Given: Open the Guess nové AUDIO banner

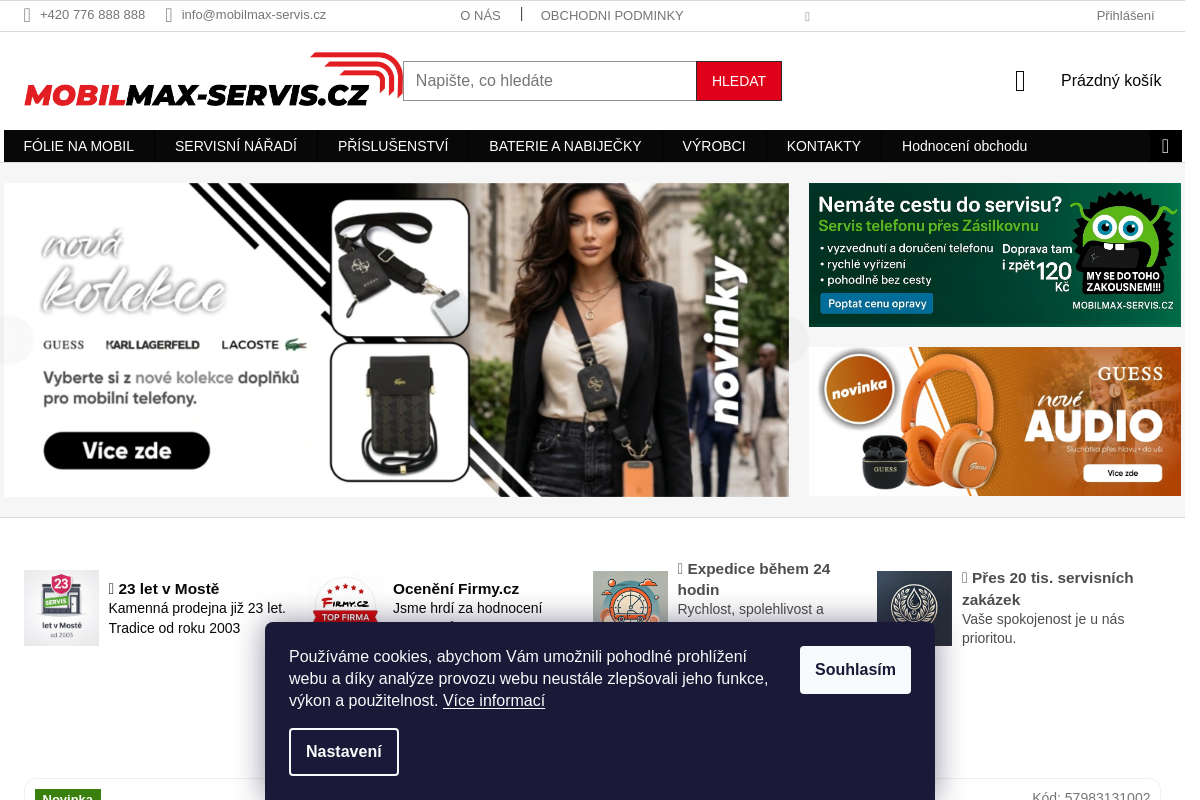Looking at the screenshot, I should 995,421.
